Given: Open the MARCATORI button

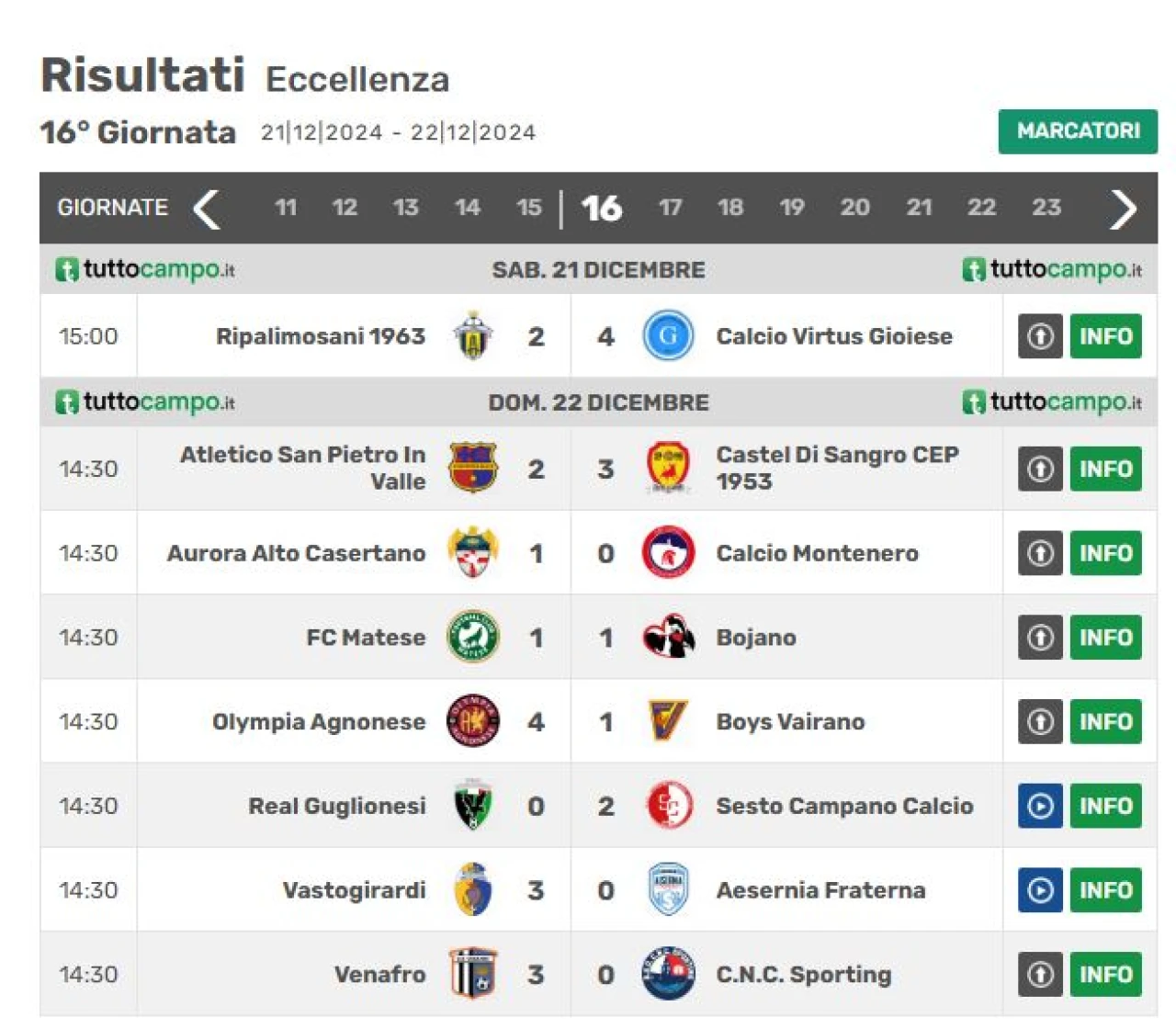Looking at the screenshot, I should click(x=1078, y=131).
